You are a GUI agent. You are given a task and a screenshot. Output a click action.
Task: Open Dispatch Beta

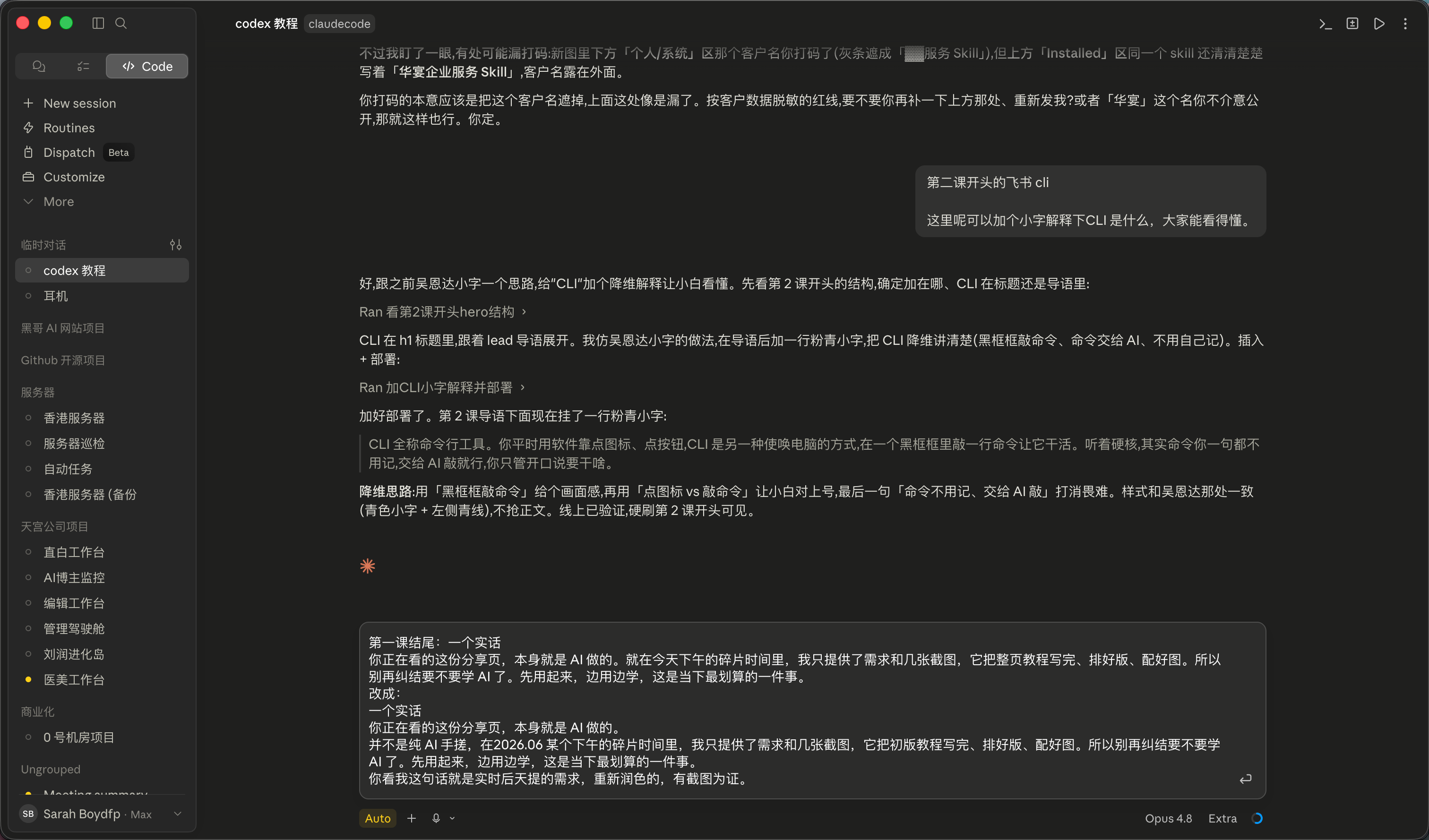pyautogui.click(x=102, y=153)
